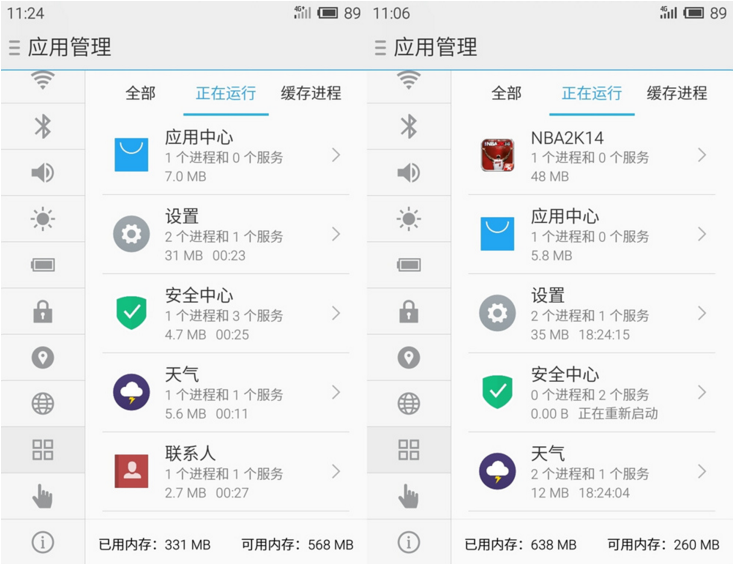The width and height of the screenshot is (733, 564).
Task: Tap brightness sun icon on the 11:24 screen
Action: coord(42,219)
